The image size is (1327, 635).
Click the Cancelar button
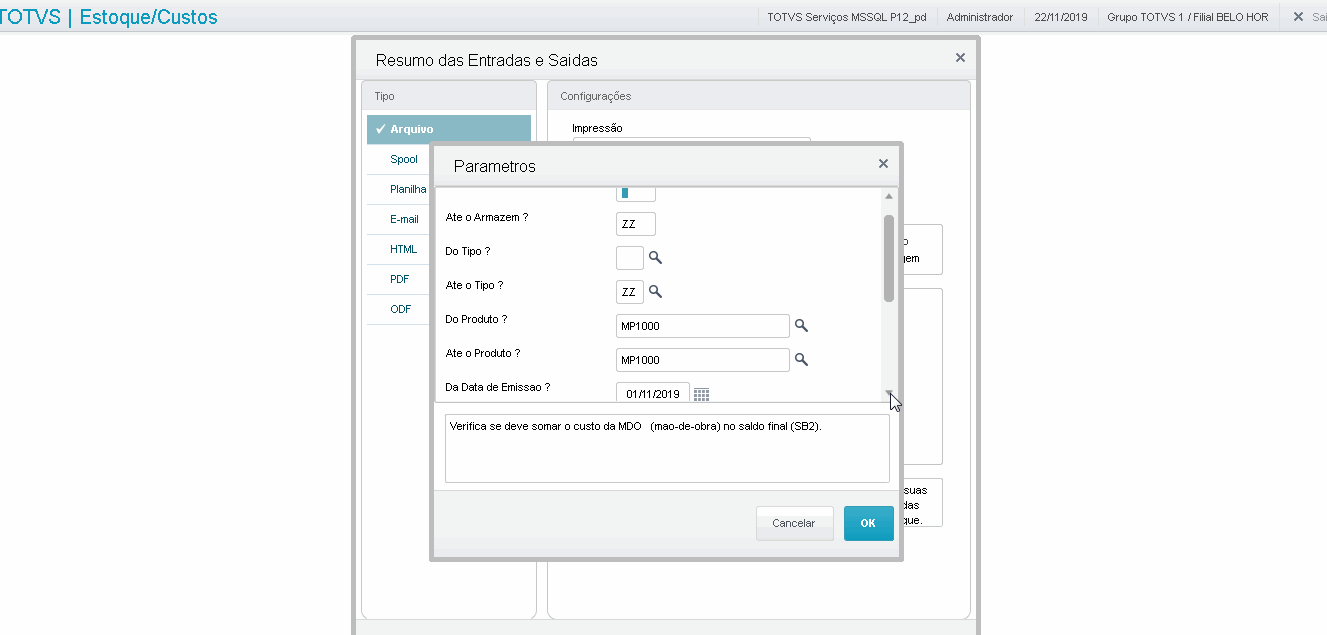click(x=794, y=523)
